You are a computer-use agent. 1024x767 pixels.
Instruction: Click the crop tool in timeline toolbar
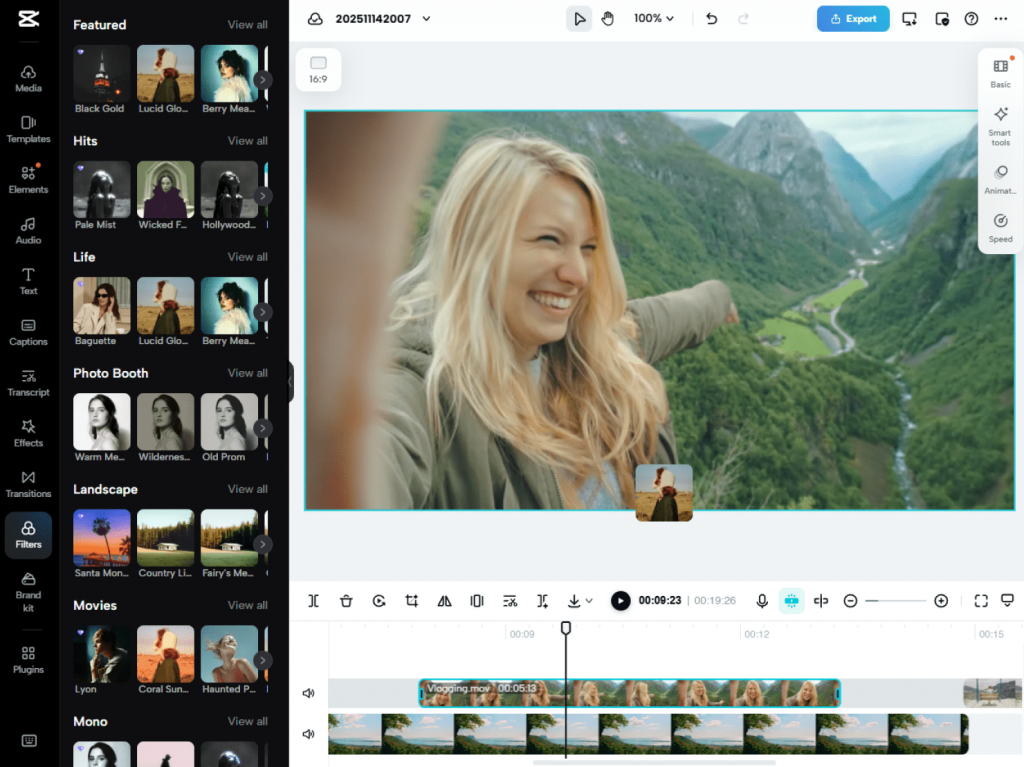(x=411, y=600)
